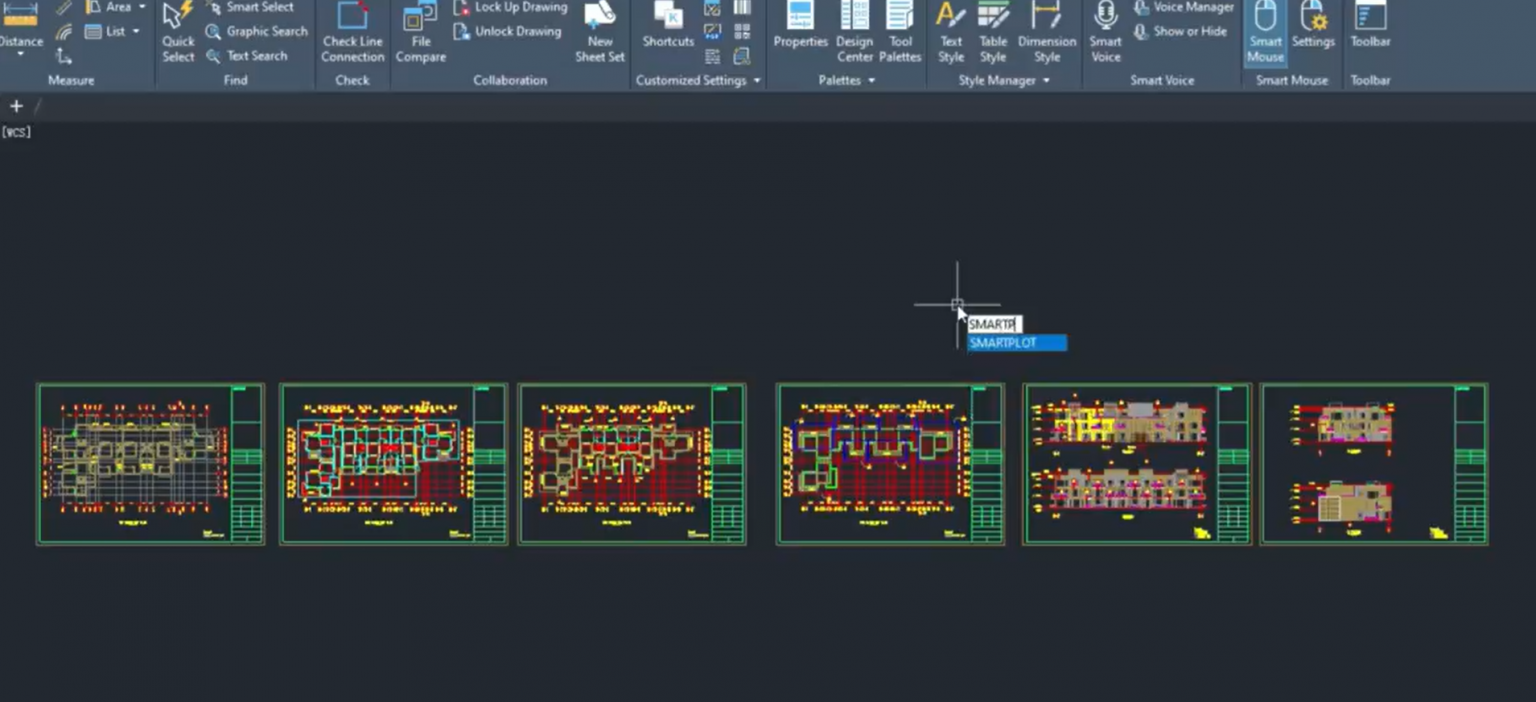This screenshot has width=1536, height=702.
Task: Toggle Show or Hide voice notes
Action: [1182, 31]
